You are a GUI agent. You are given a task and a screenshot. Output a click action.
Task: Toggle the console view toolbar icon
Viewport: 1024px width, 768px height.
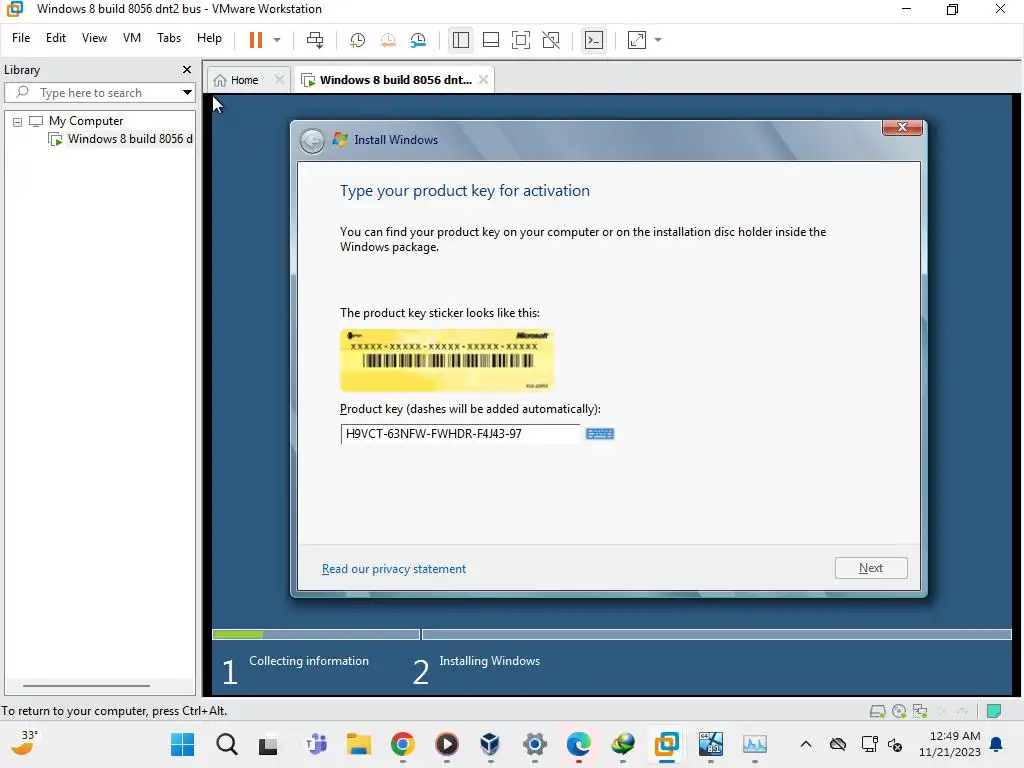click(594, 40)
